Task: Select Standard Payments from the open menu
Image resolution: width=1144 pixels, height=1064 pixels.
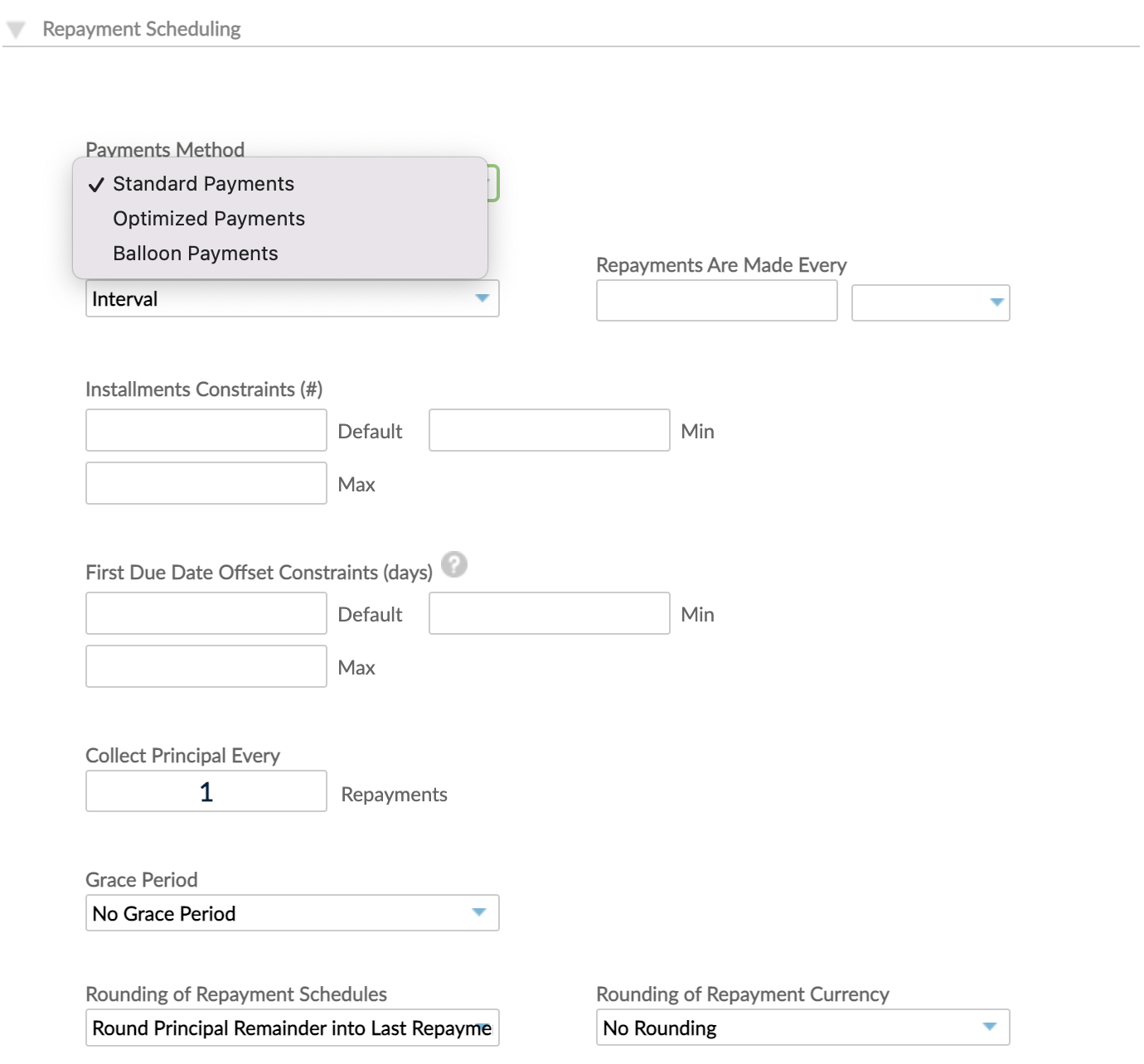Action: [204, 184]
